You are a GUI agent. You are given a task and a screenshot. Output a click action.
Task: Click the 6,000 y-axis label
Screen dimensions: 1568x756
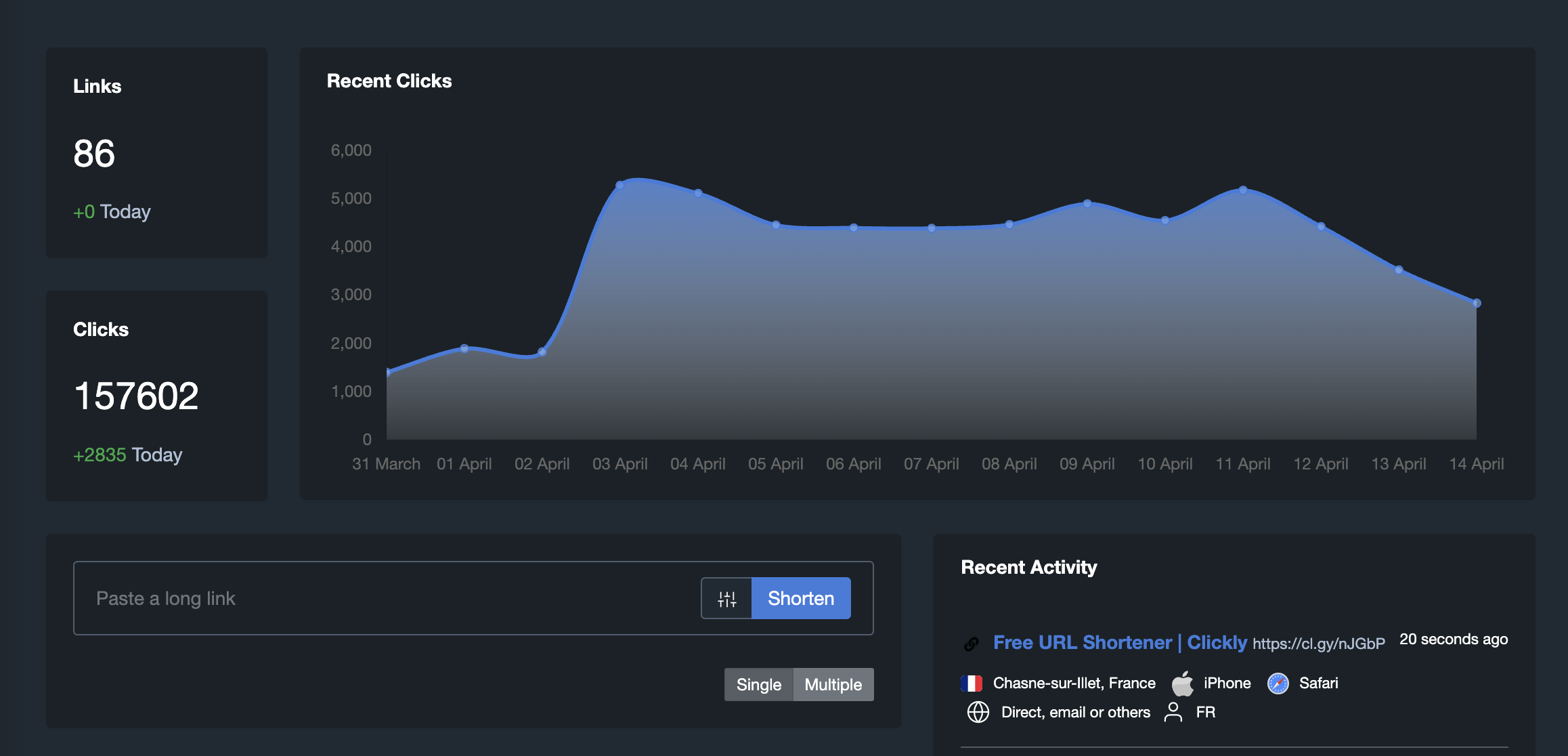coord(351,150)
